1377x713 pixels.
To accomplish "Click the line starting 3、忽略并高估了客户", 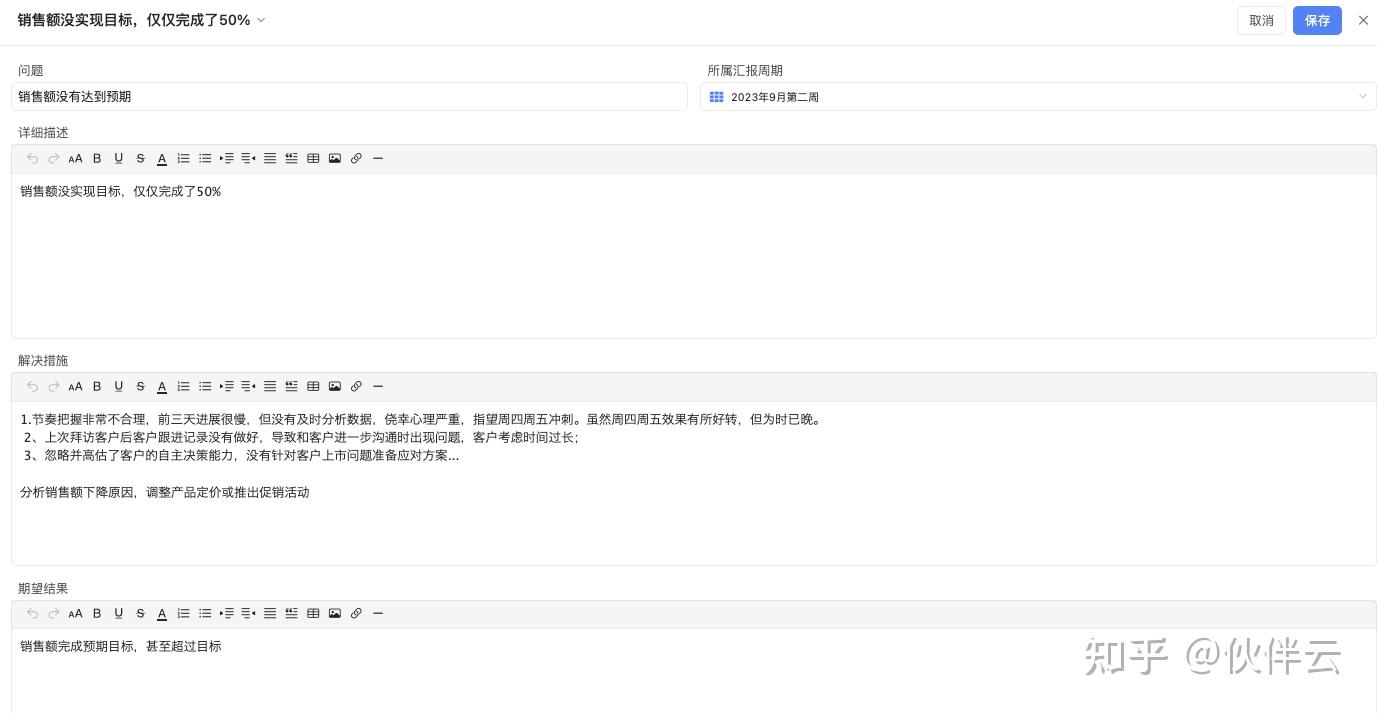I will 241,456.
